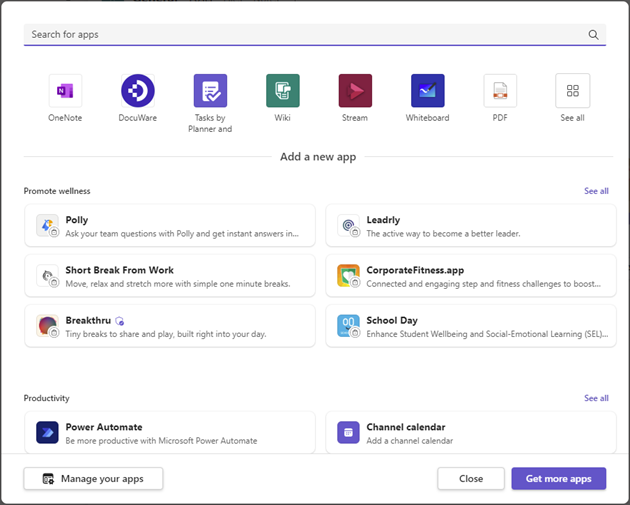Select the Whiteboard app icon
This screenshot has height=505, width=630.
click(x=427, y=91)
